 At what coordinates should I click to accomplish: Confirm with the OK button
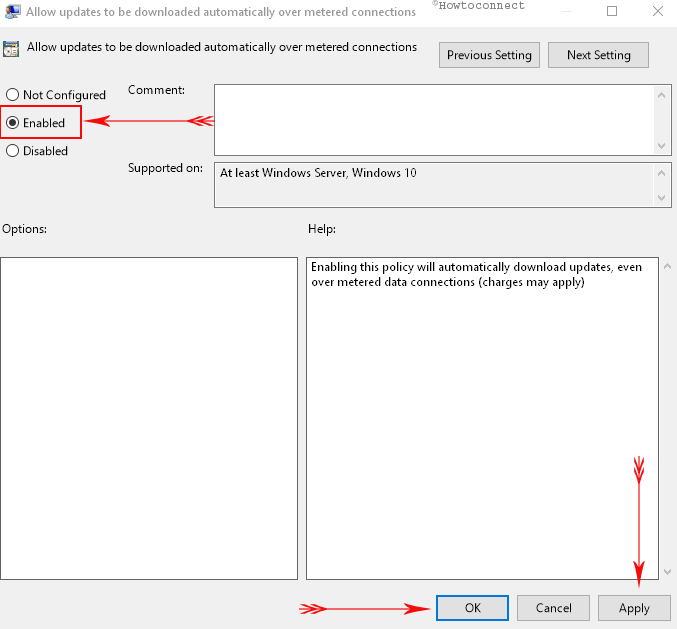pyautogui.click(x=472, y=608)
